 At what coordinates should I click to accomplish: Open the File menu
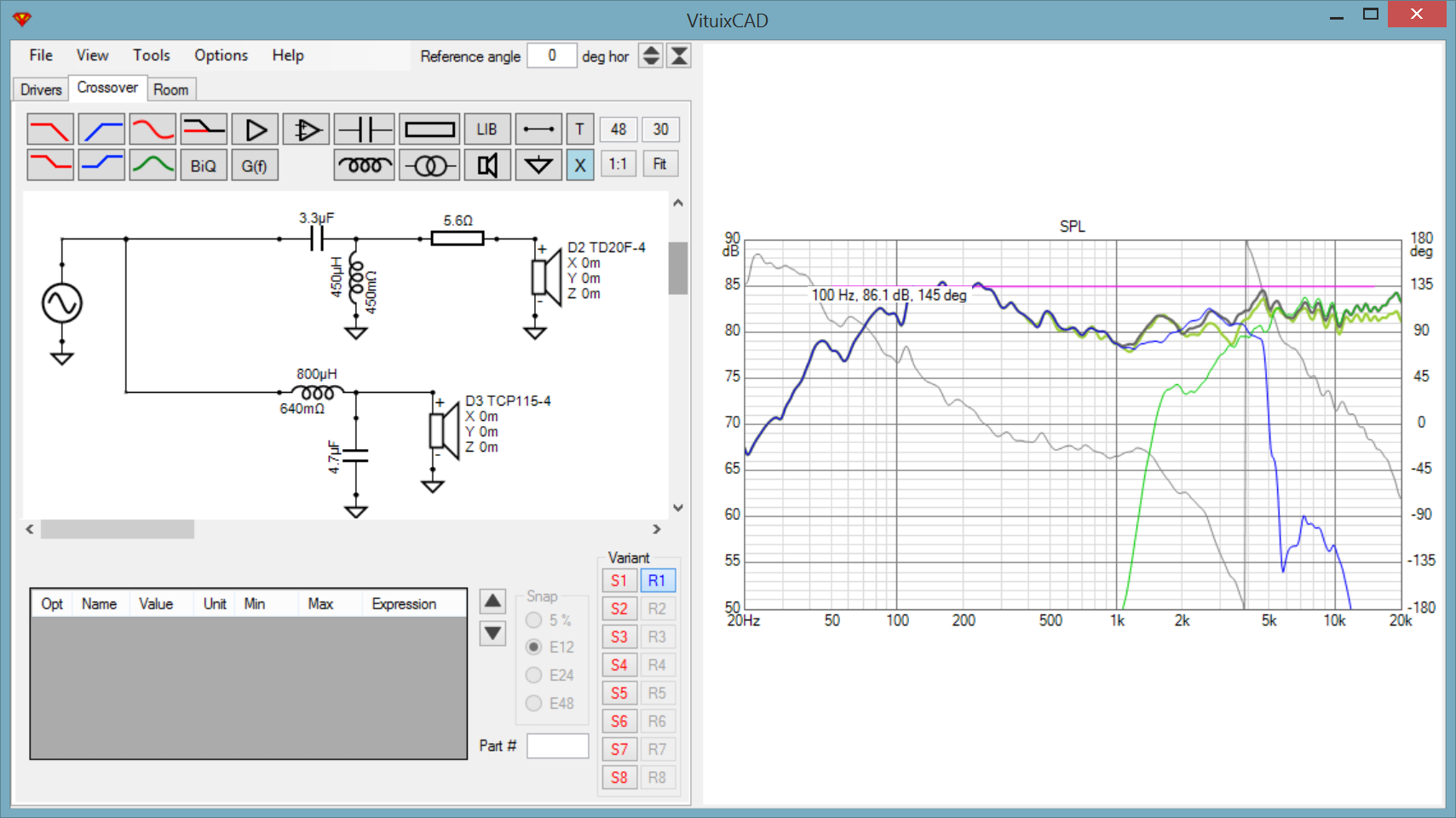41,55
